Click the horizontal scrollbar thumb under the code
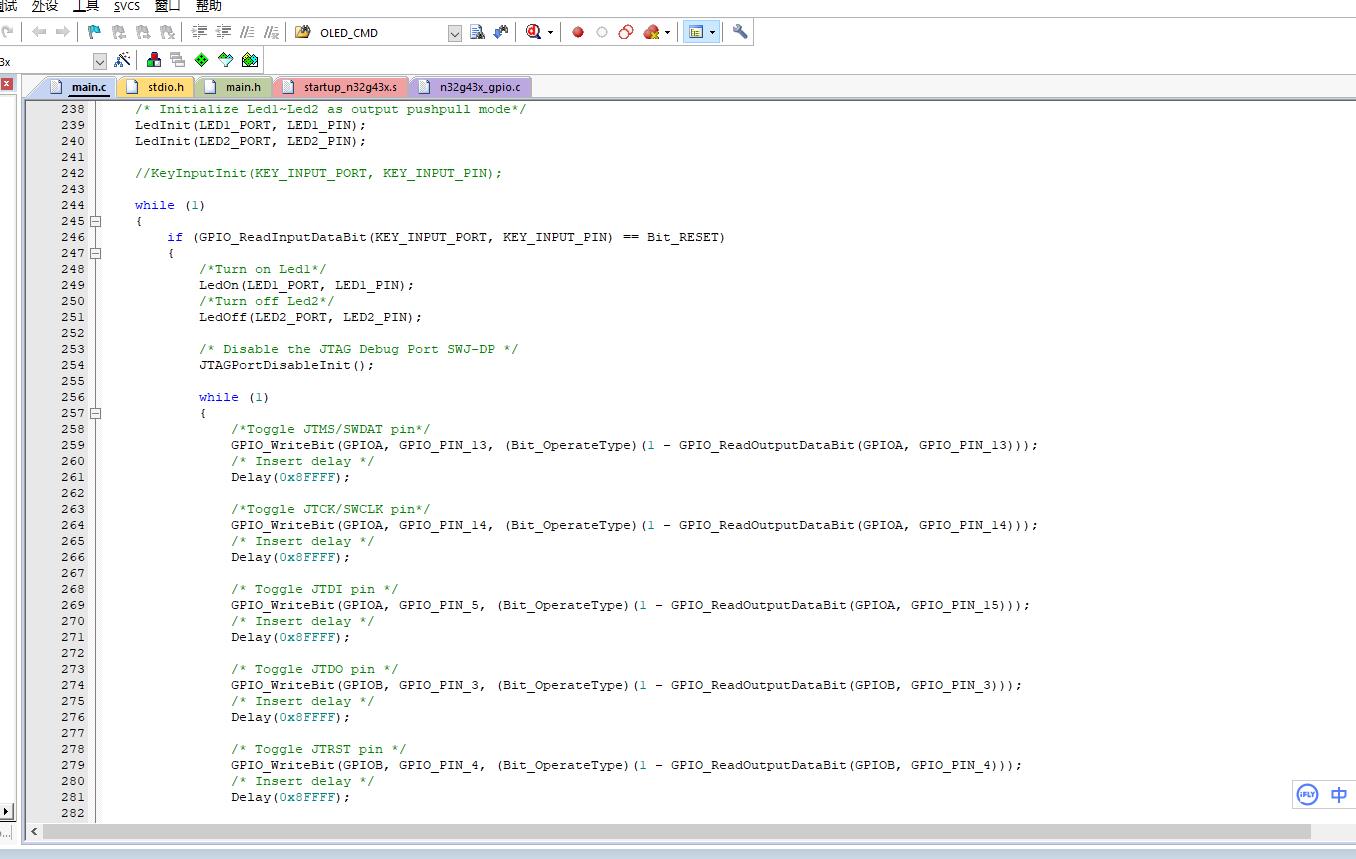Viewport: 1356px width, 859px height. tap(676, 831)
